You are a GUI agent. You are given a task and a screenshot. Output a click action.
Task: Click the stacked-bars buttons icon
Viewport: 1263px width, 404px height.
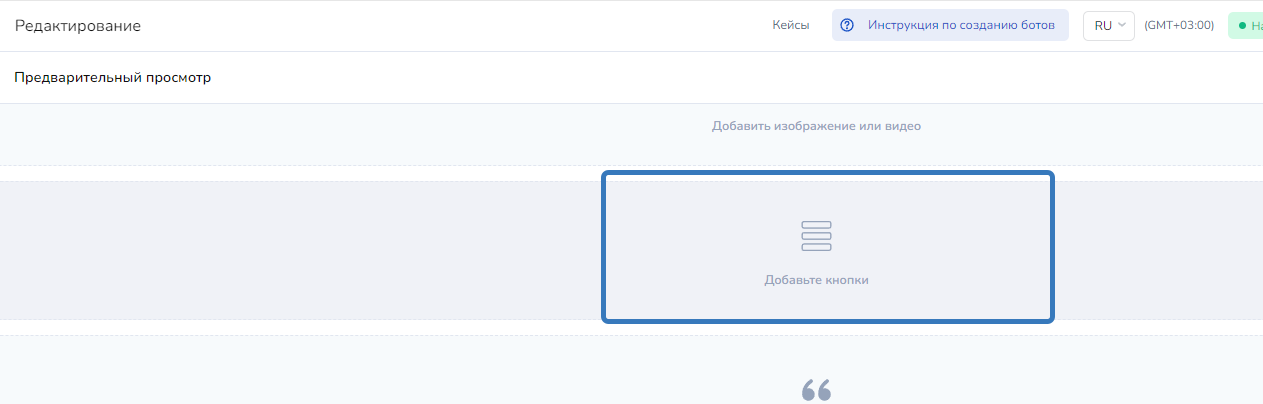tap(816, 236)
